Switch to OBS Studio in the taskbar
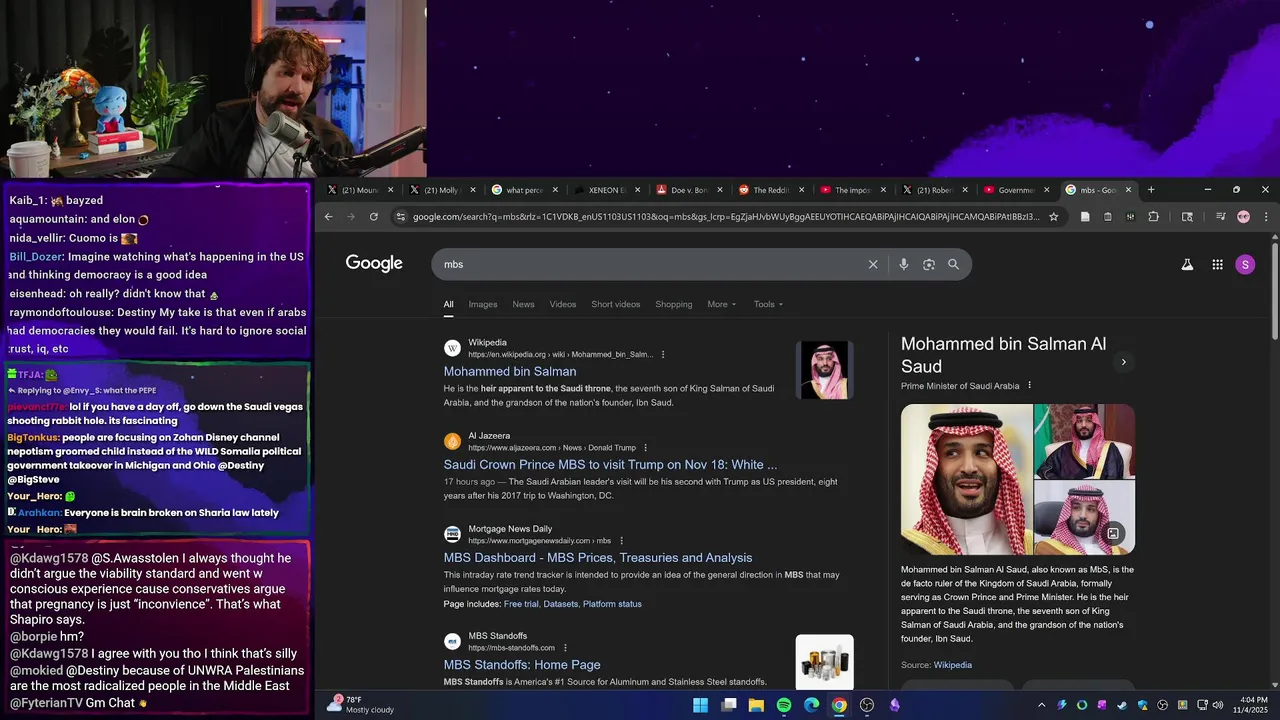 click(867, 705)
